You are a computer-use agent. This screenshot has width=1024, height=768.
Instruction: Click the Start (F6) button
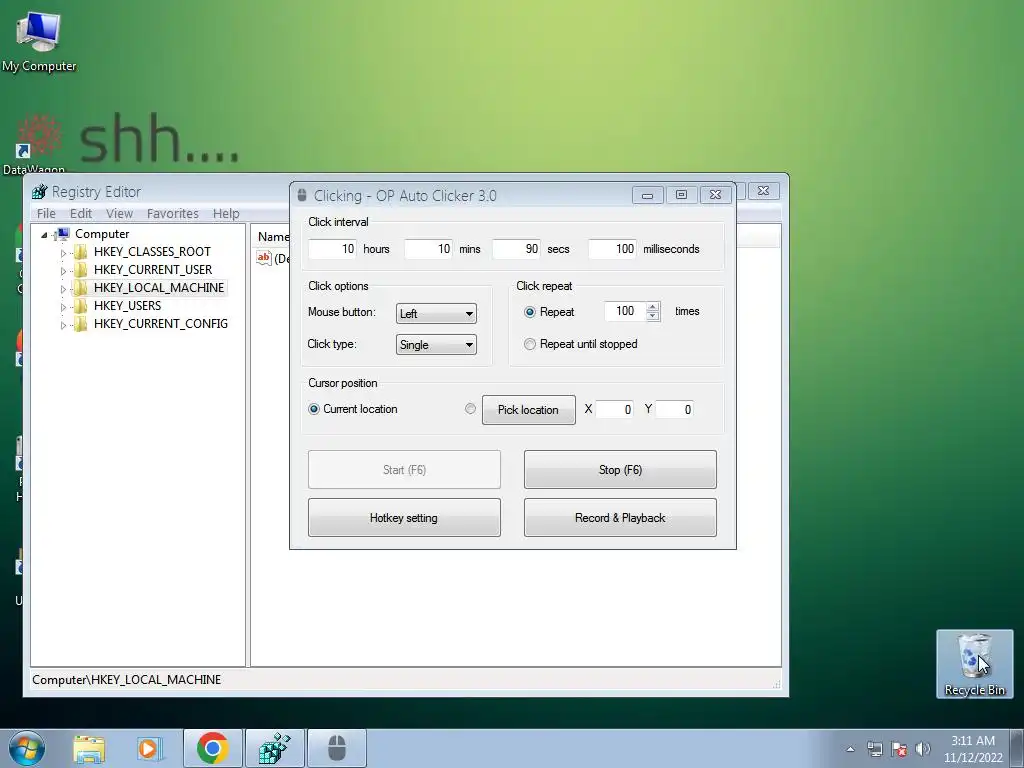coord(404,470)
